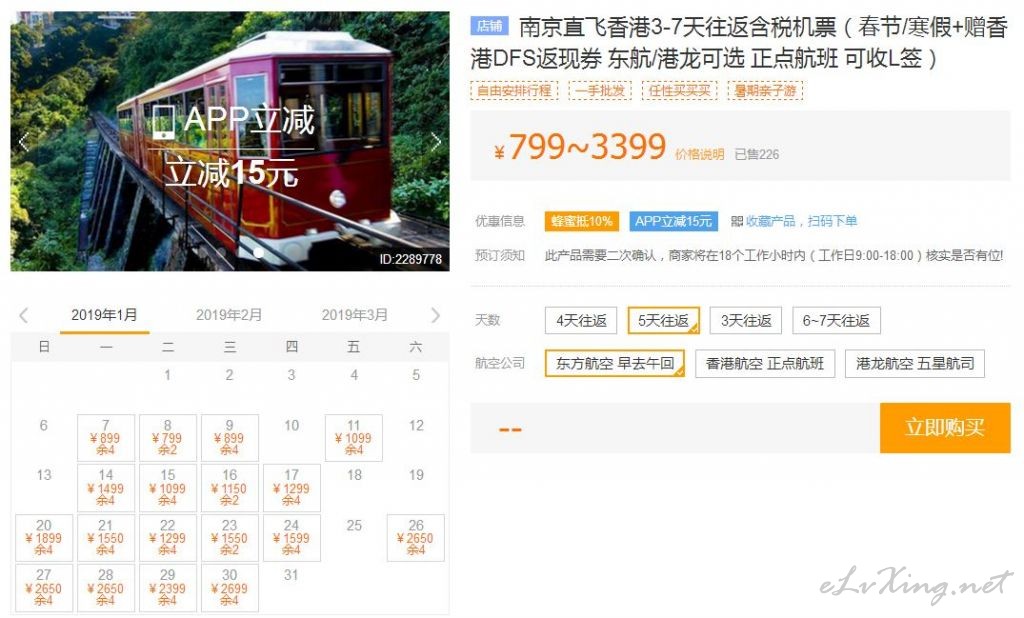Viewport: 1024px width, 618px height.
Task: Go to previous months via calendar left chevron
Action: [x=24, y=316]
